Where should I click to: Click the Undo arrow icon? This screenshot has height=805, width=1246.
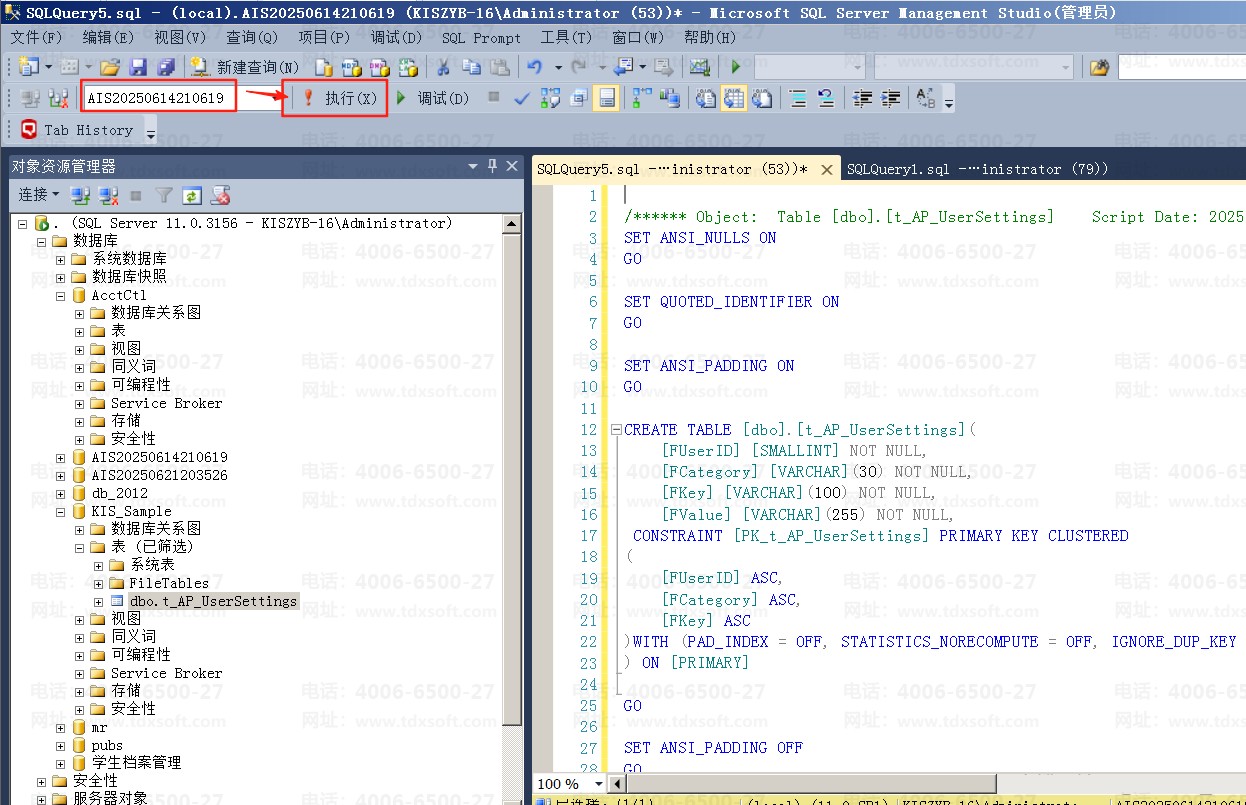[535, 67]
